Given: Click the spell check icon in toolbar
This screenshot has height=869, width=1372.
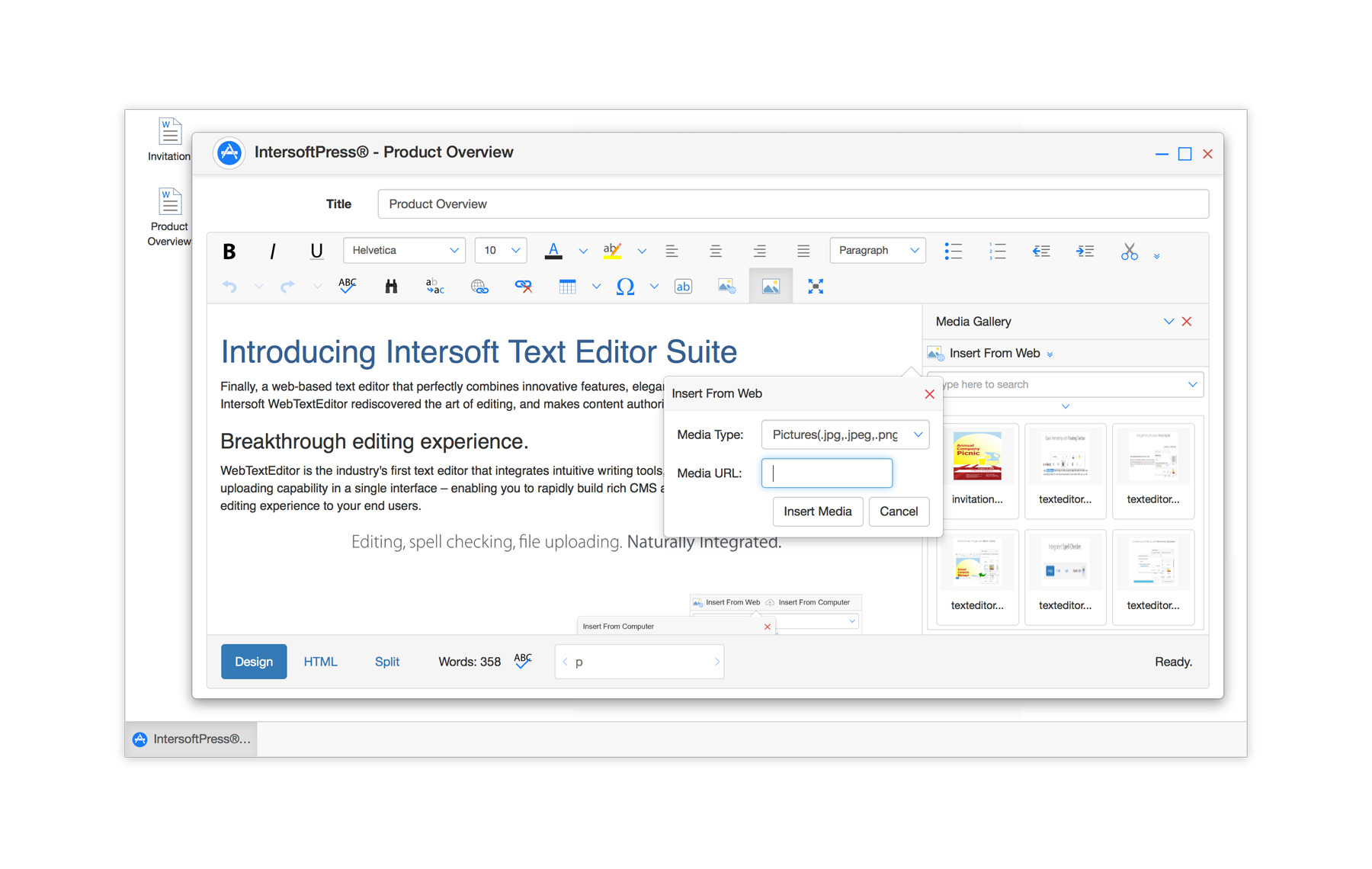Looking at the screenshot, I should [347, 286].
